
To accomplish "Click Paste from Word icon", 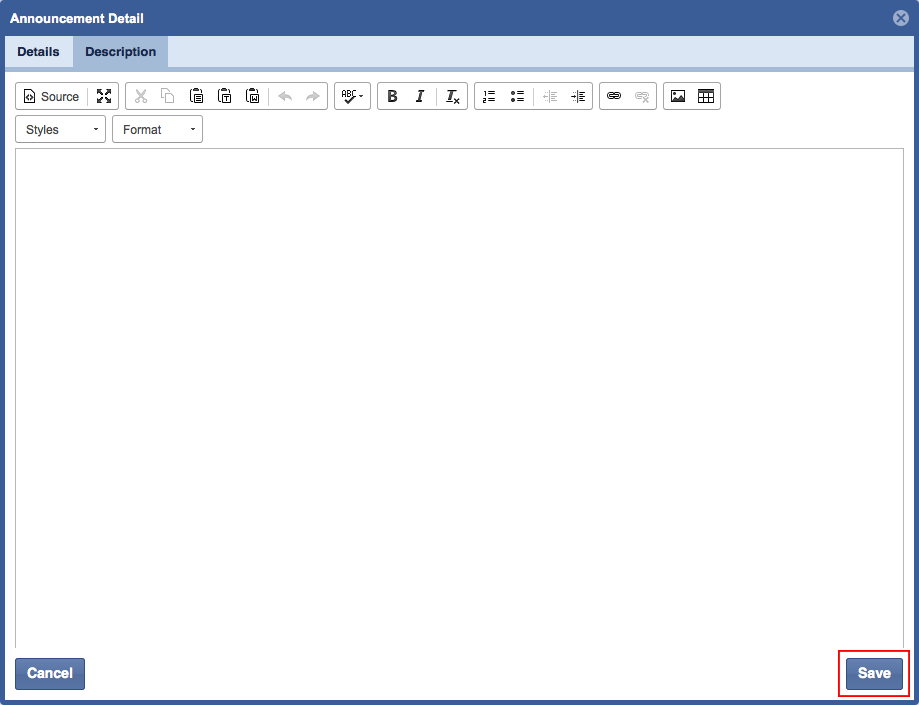I will (253, 97).
